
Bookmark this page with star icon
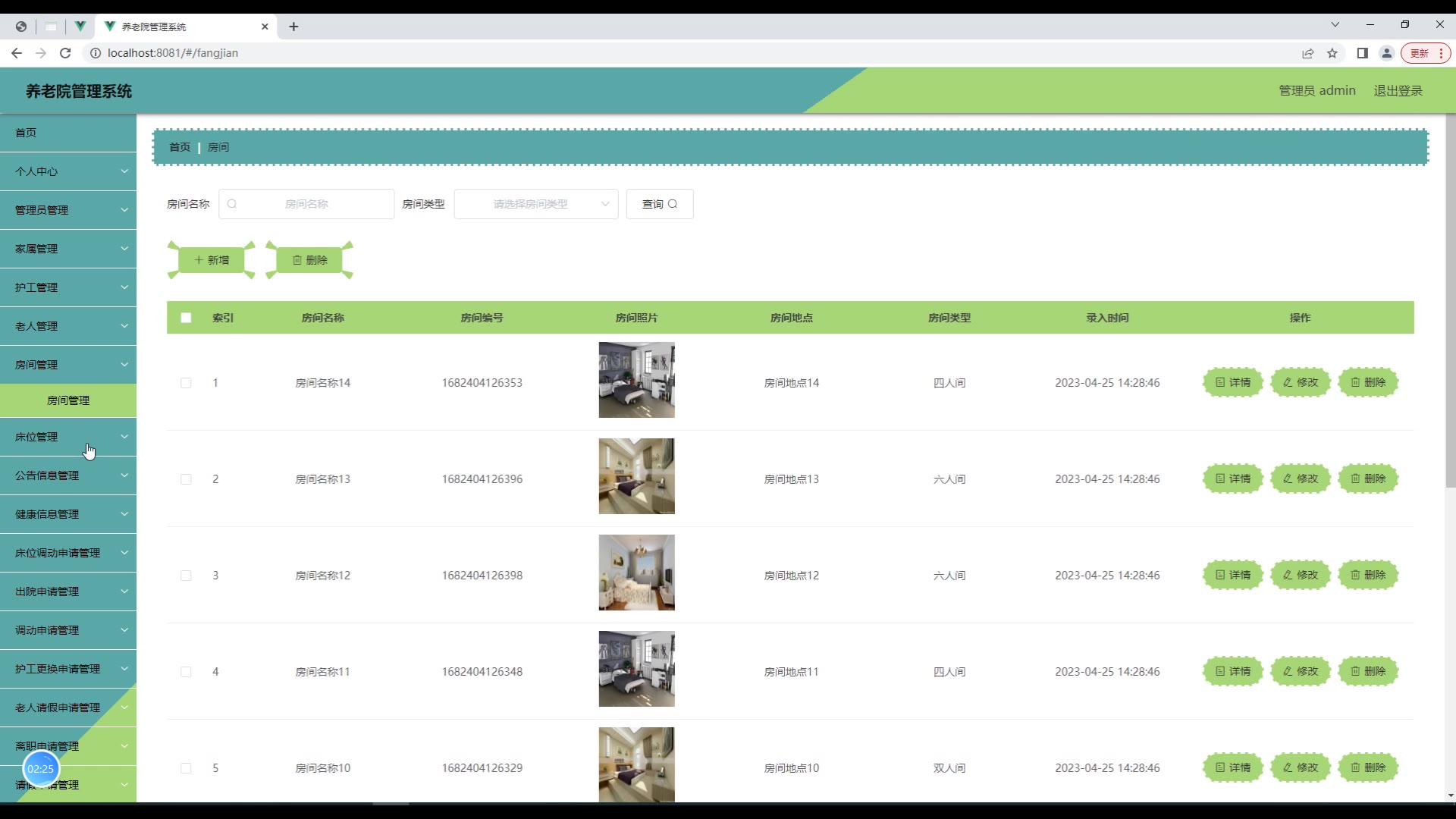[1332, 53]
